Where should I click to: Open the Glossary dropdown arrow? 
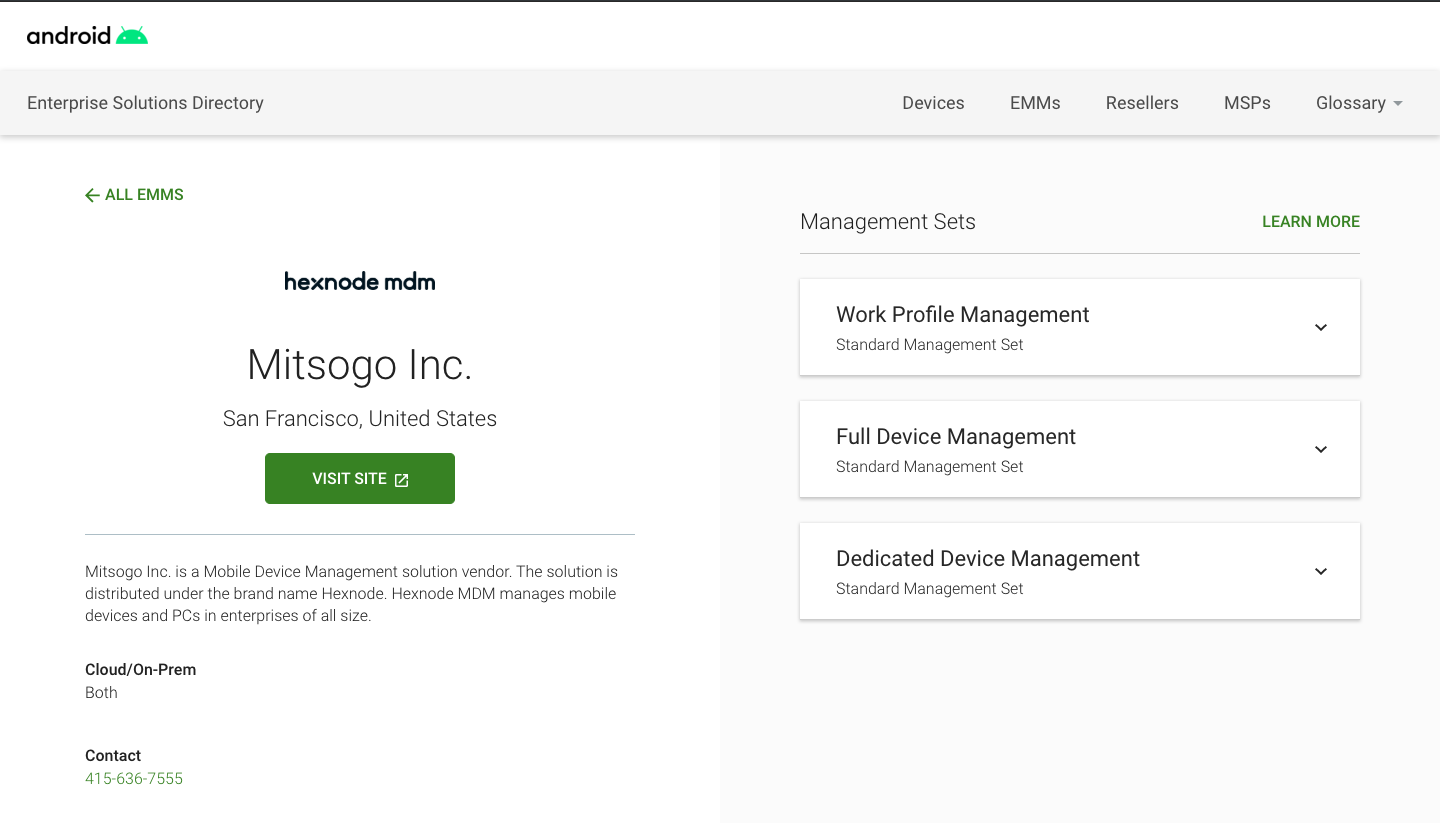[x=1398, y=104]
